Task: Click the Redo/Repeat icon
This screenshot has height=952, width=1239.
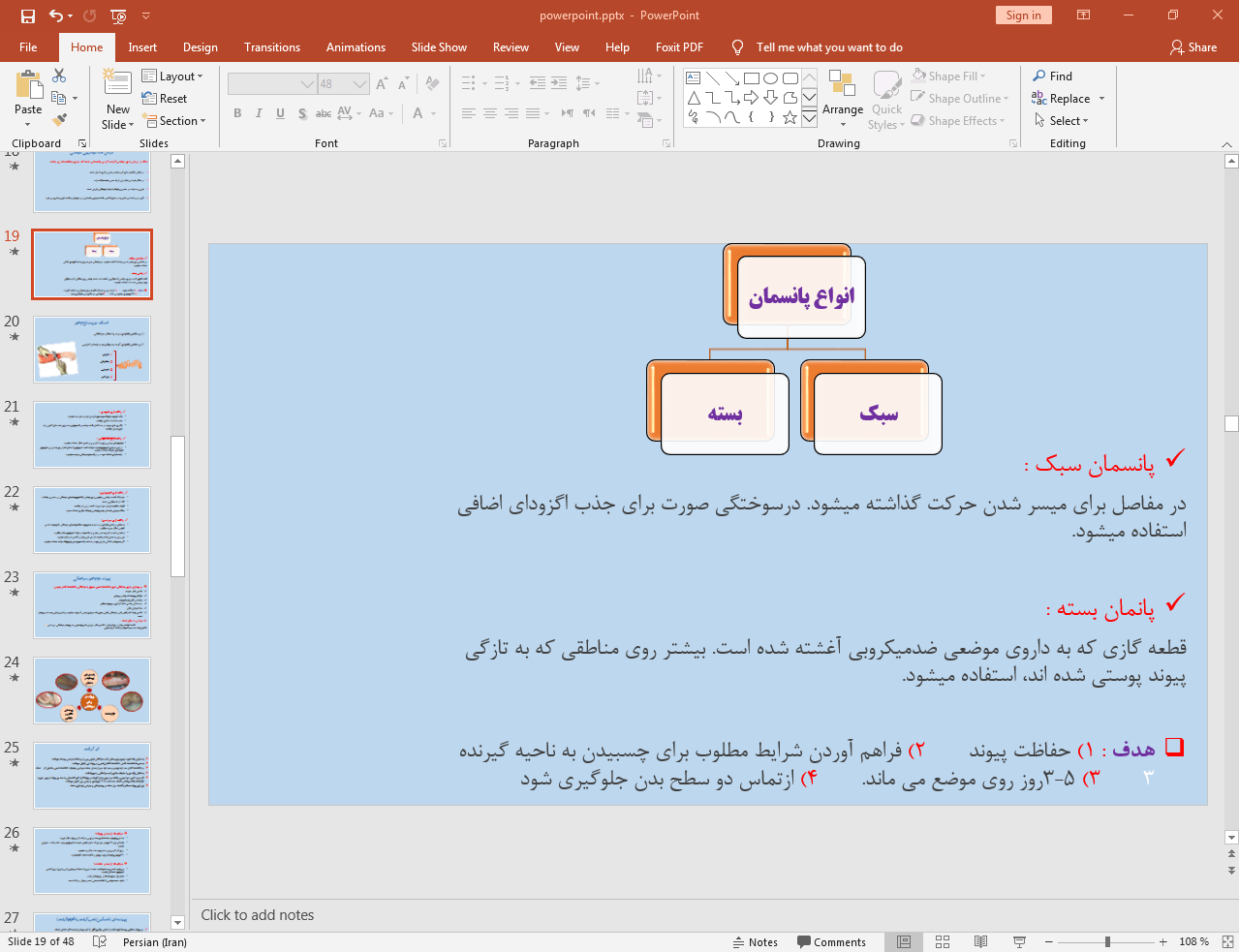Action: (90, 15)
